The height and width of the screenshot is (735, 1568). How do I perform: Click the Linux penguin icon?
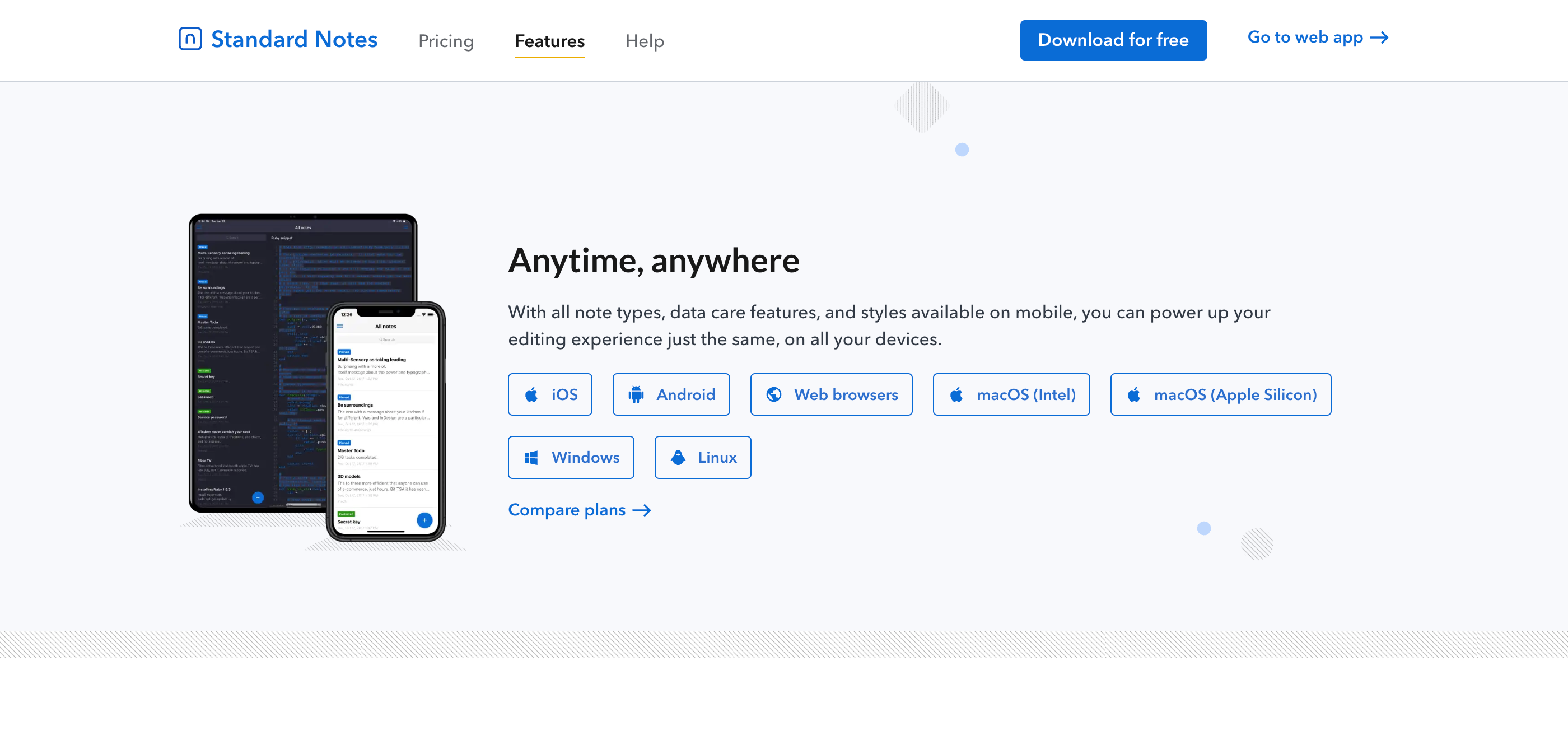coord(678,457)
